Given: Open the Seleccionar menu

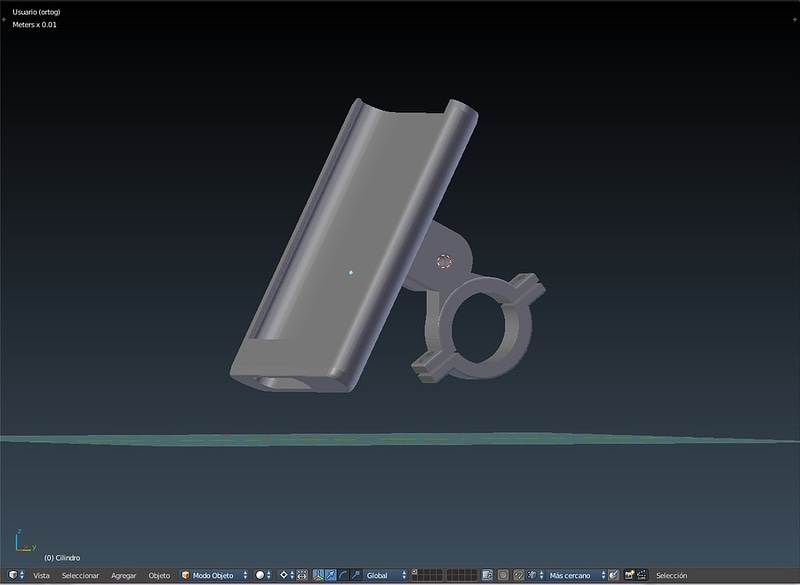Looking at the screenshot, I should (80, 575).
